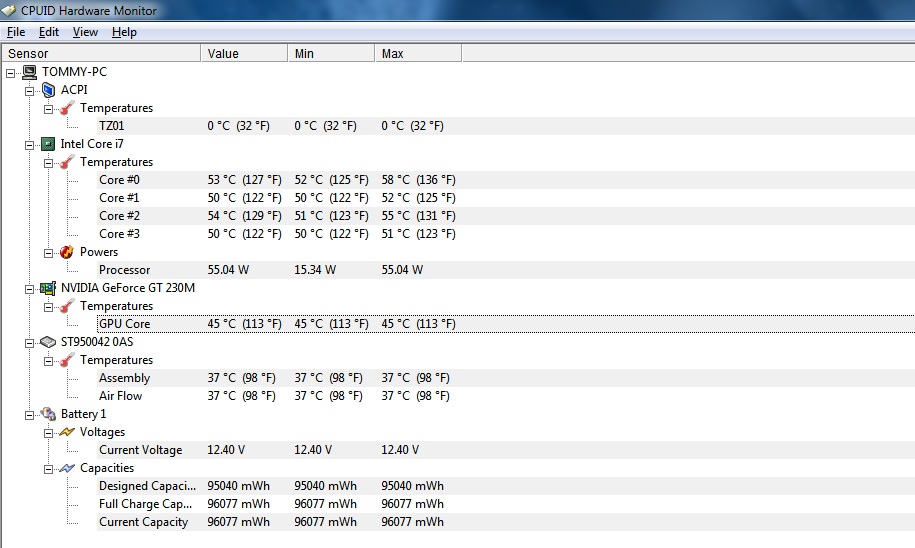Open the Help menu

point(124,32)
